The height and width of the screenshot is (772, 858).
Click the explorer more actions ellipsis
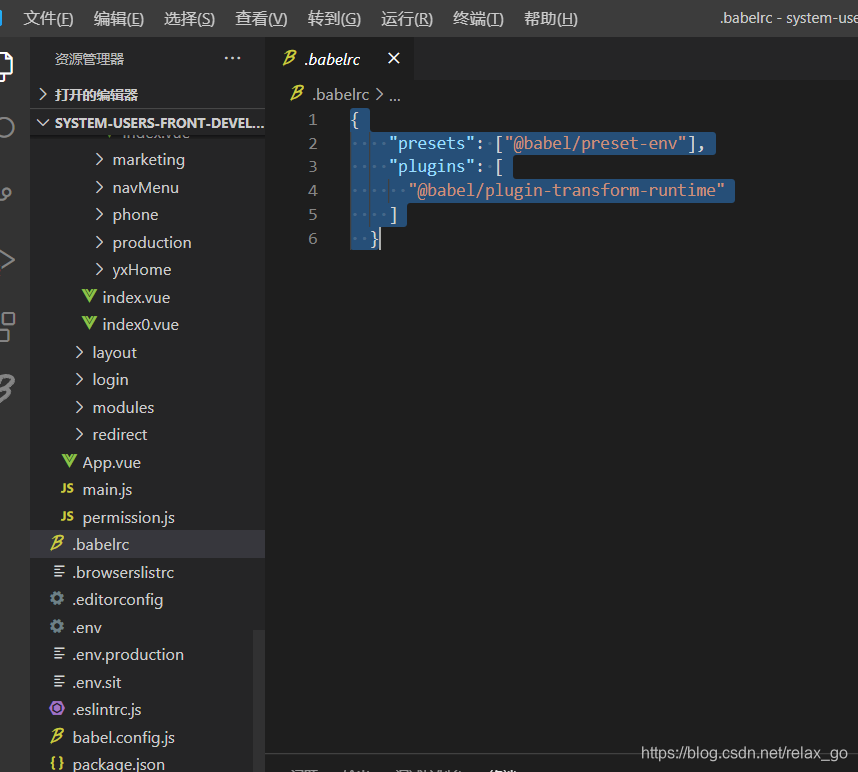[x=233, y=59]
